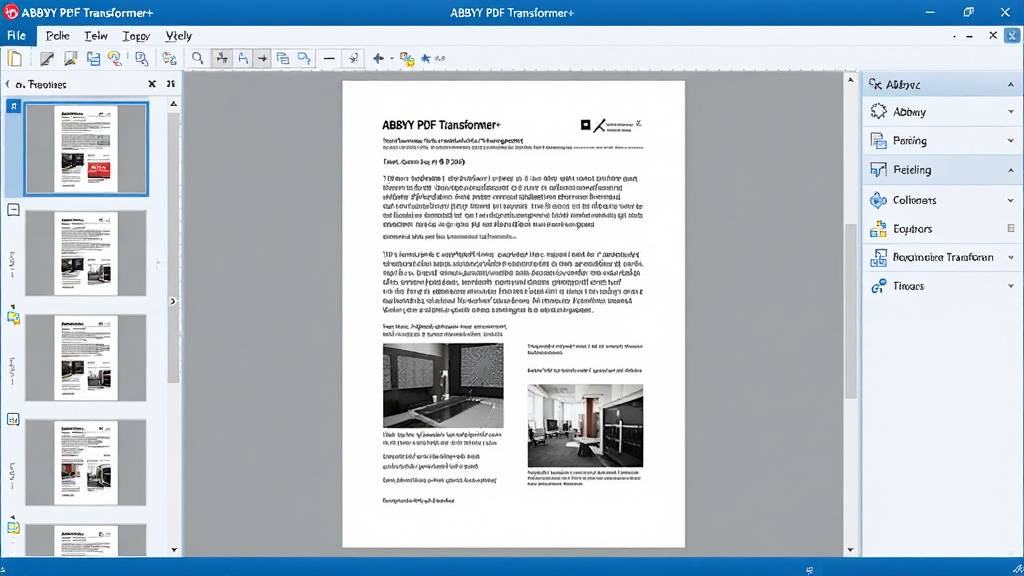The width and height of the screenshot is (1024, 576).
Task: Click the document scrollbar down arrow
Action: coord(850,550)
